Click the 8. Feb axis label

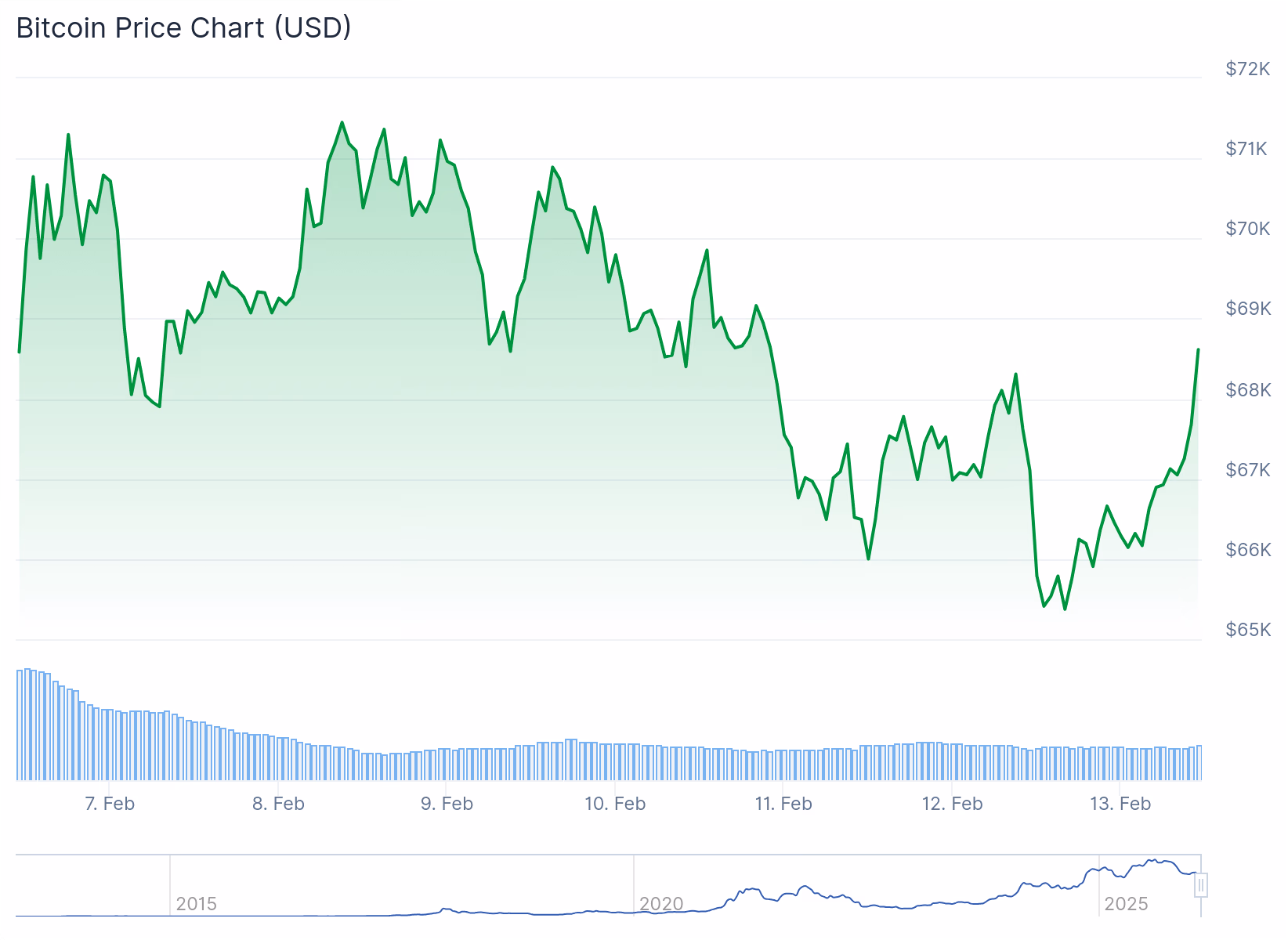278,804
